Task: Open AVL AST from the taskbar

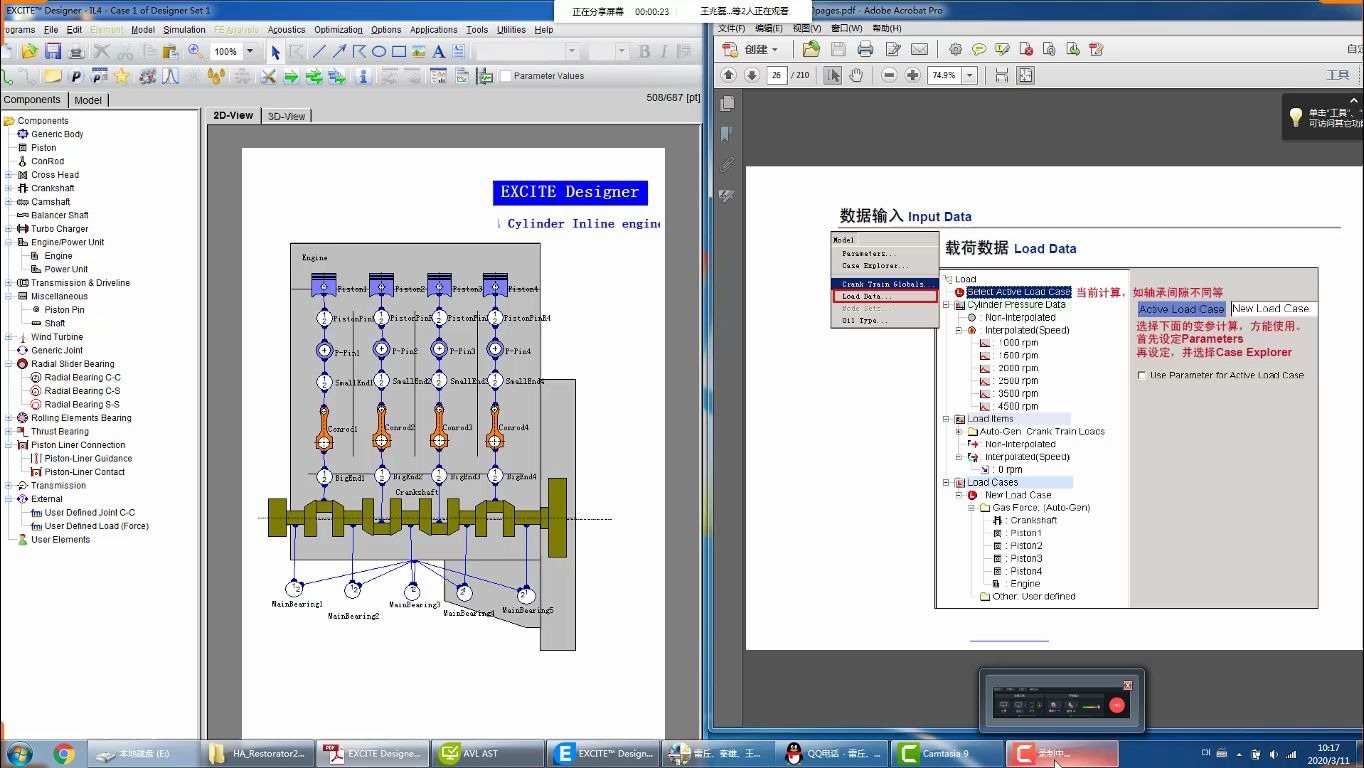Action: (x=489, y=753)
